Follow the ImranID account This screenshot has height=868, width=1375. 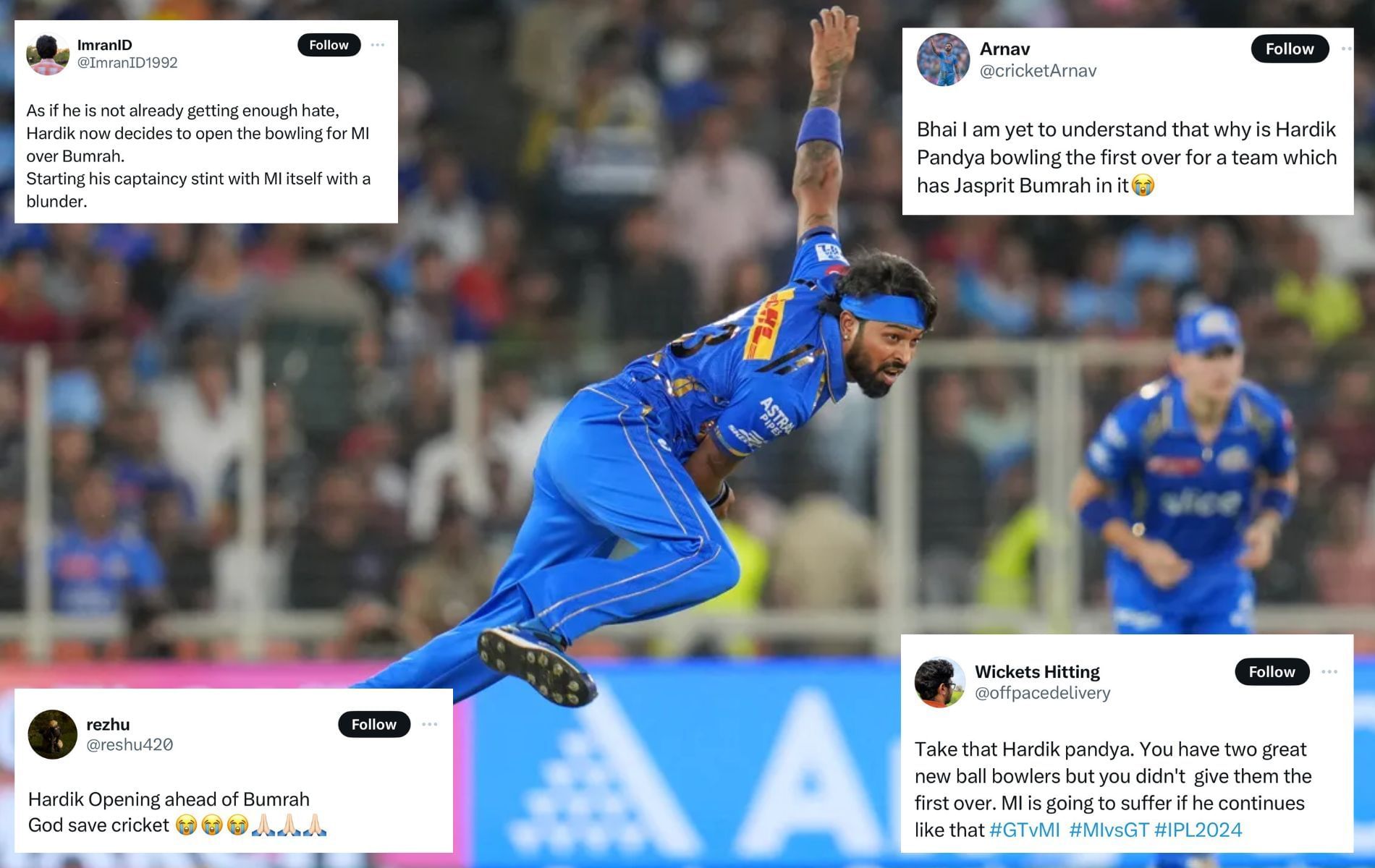point(329,45)
